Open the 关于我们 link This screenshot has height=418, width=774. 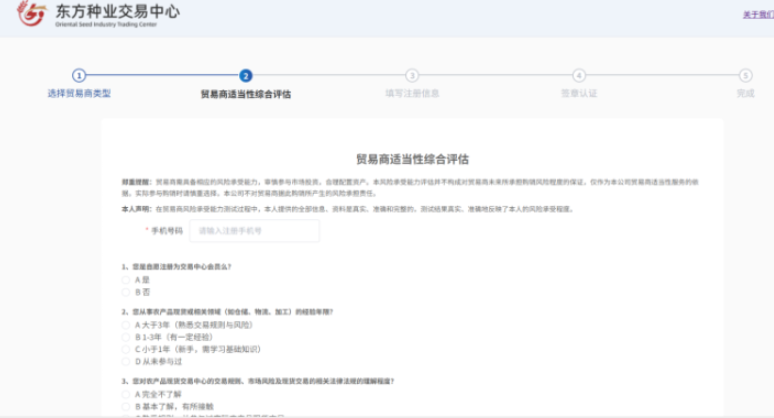click(757, 15)
